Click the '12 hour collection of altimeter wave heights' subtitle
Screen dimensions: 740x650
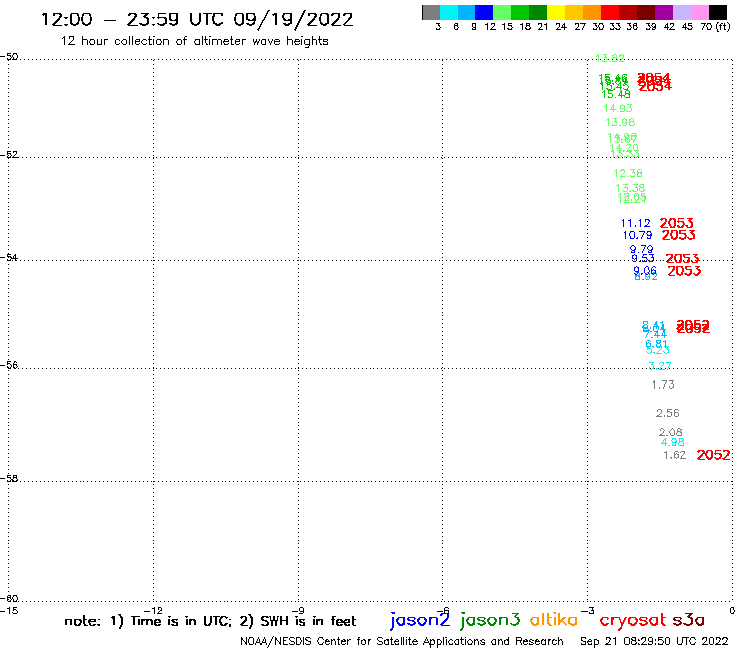coord(194,41)
